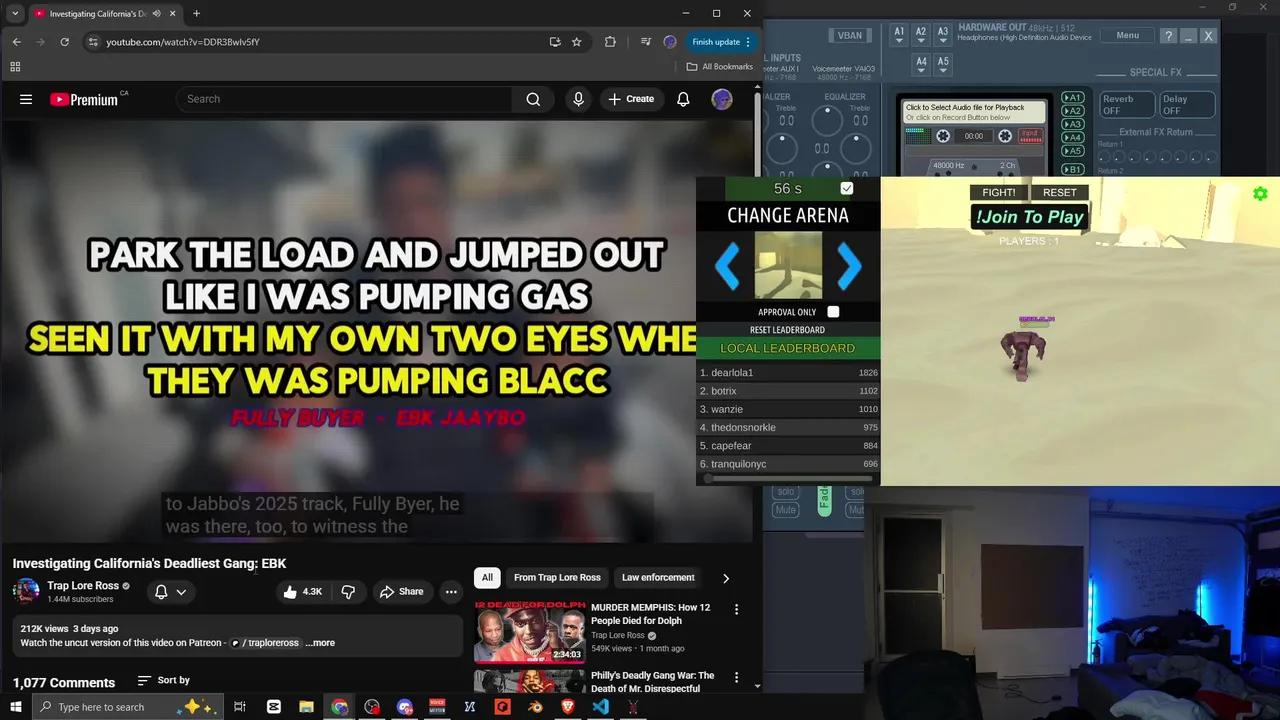Open Blender from the Windows taskbar

pos(535,707)
